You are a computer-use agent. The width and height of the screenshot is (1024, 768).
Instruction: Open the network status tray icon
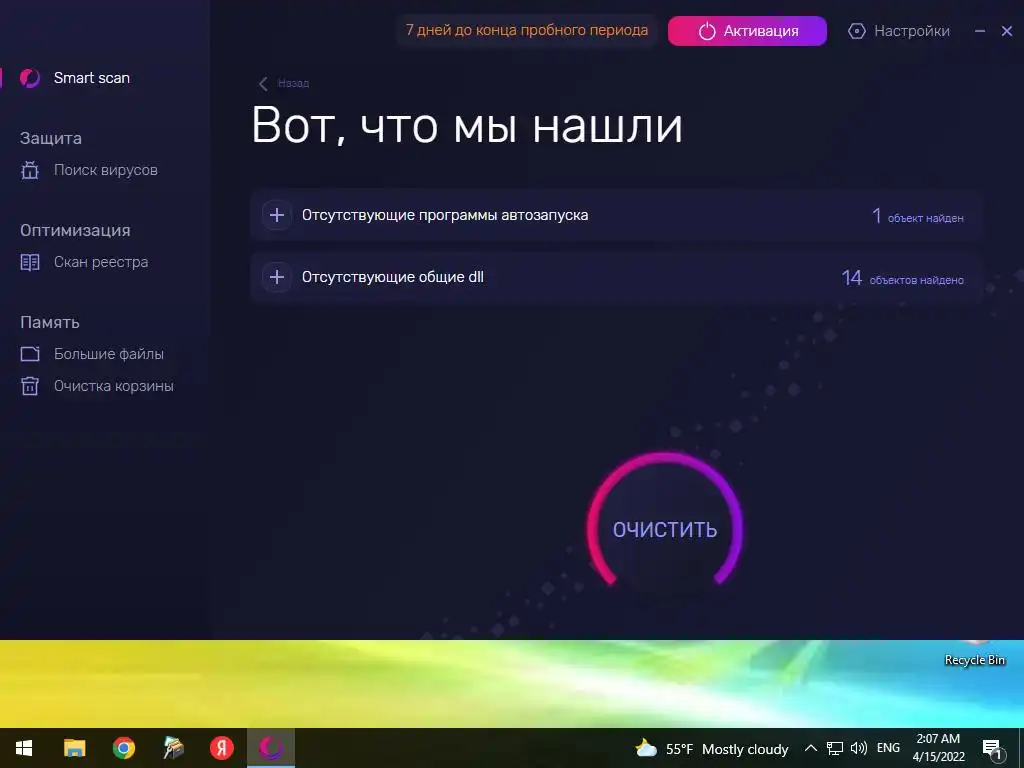(x=835, y=748)
